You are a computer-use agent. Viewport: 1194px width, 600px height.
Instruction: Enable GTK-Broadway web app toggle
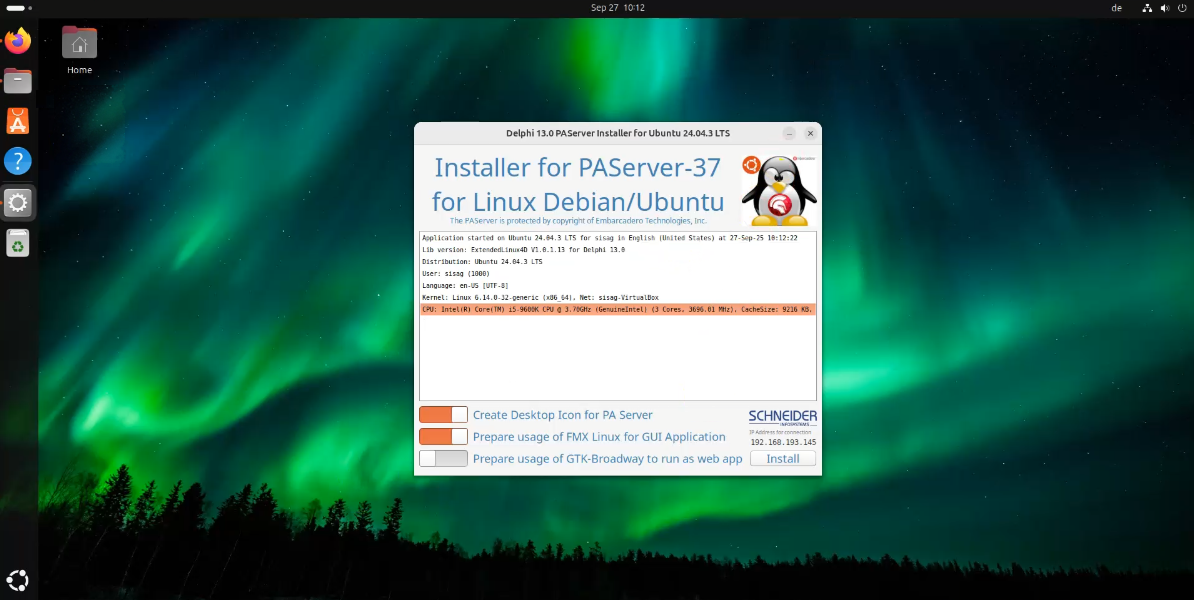[x=443, y=459]
